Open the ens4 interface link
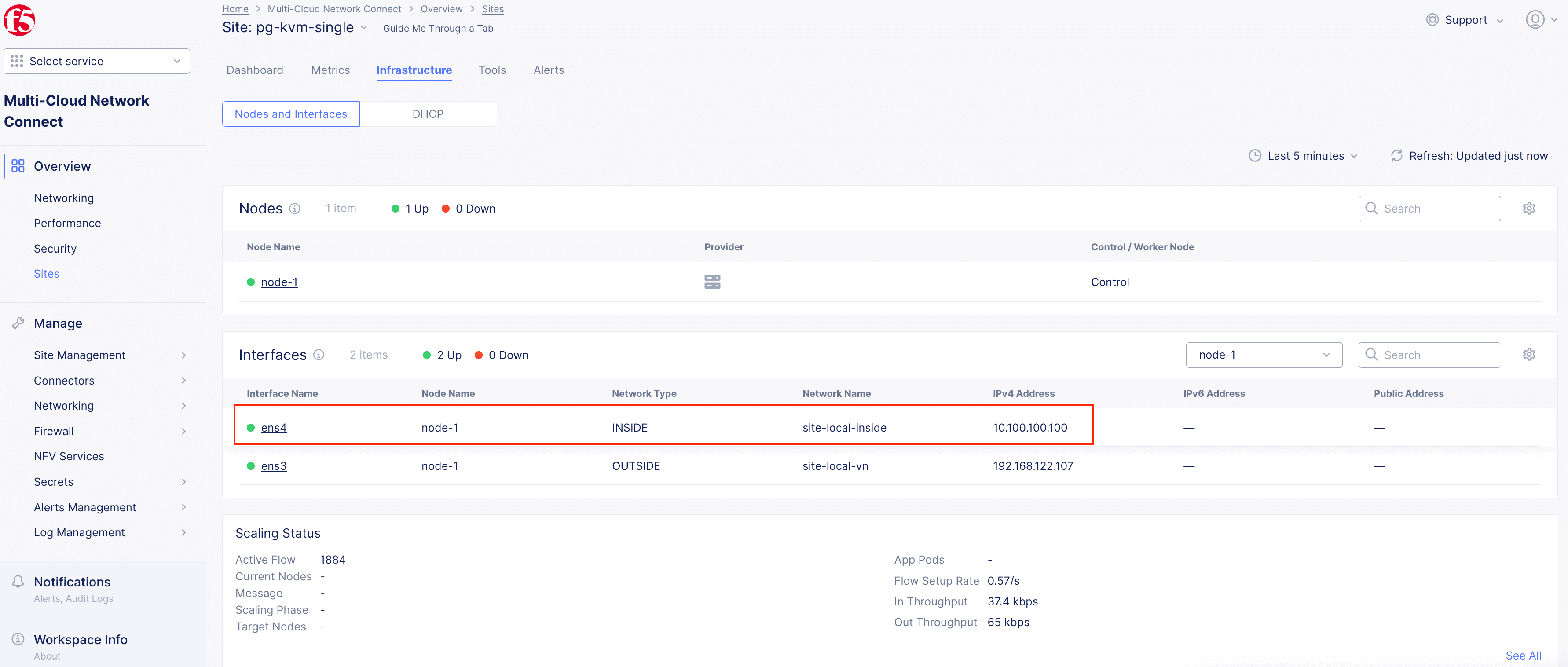The height and width of the screenshot is (667, 1568). (x=273, y=428)
